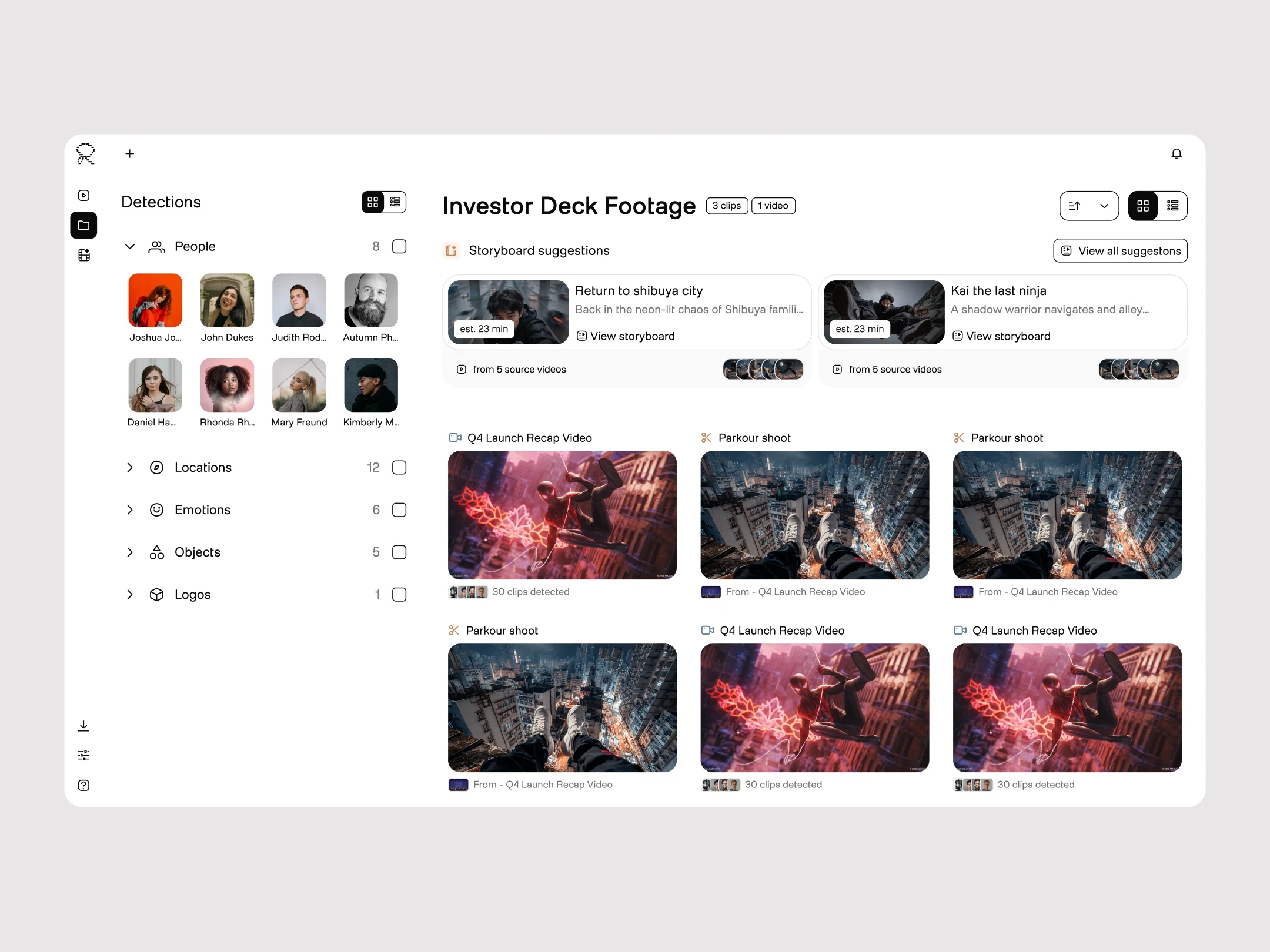Open the settings sliders icon
This screenshot has height=952, width=1270.
[84, 756]
